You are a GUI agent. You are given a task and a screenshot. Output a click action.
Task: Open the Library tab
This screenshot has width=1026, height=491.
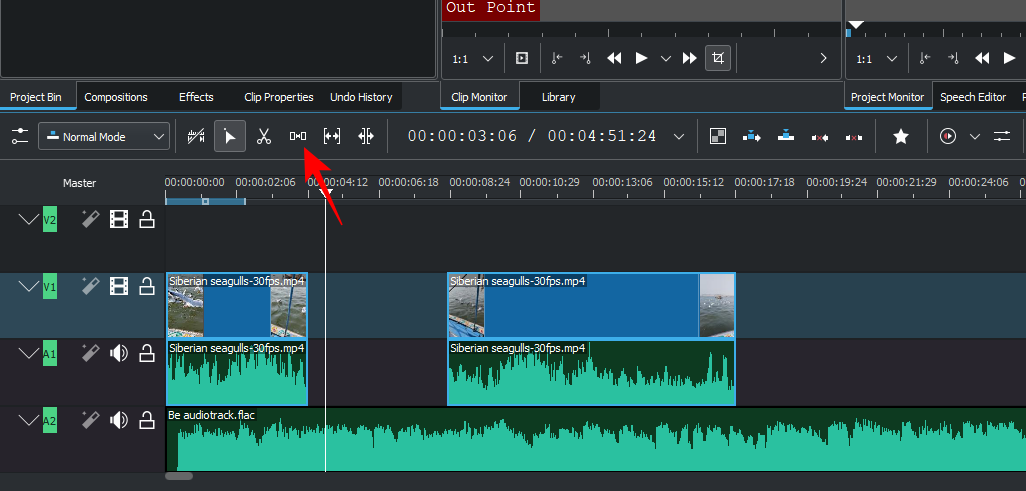[558, 97]
